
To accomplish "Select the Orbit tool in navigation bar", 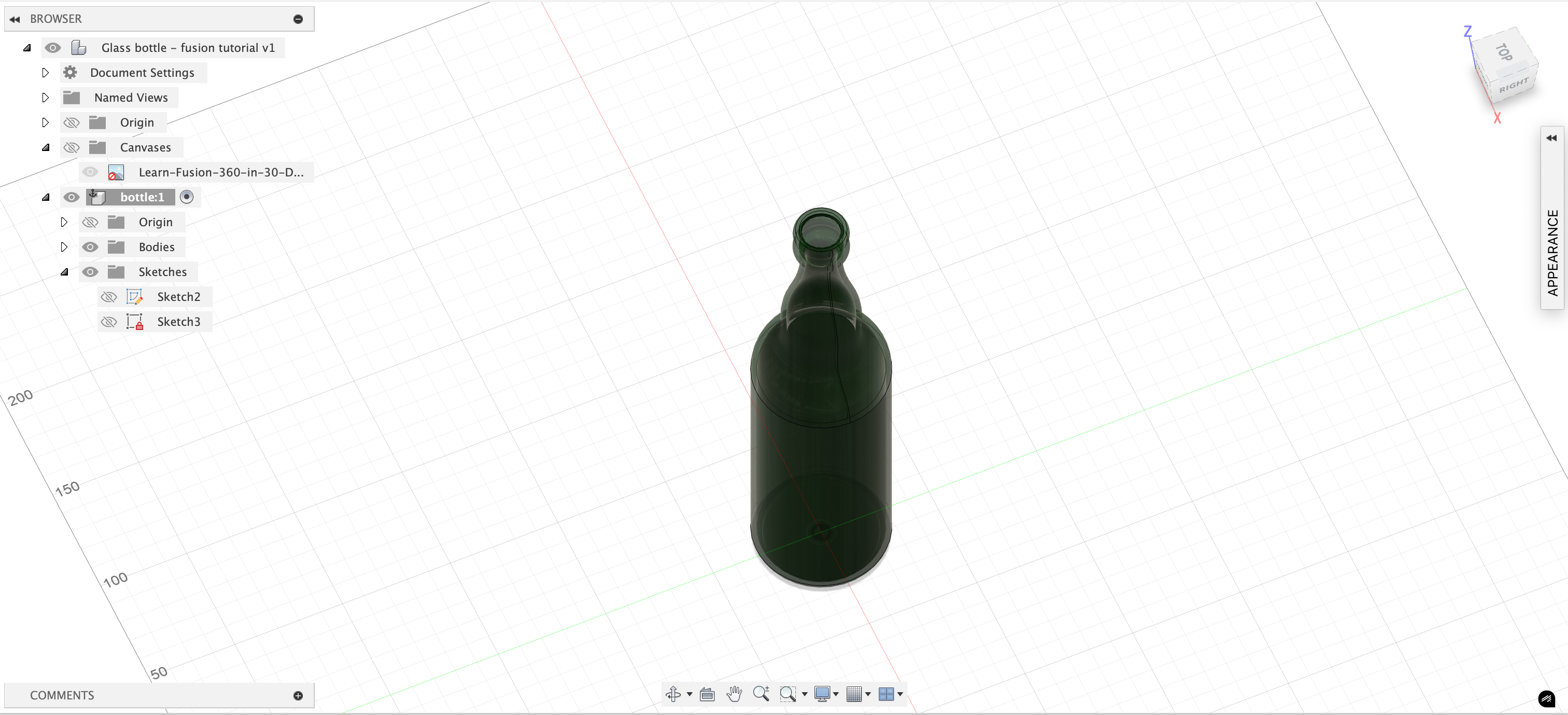I will pos(673,694).
